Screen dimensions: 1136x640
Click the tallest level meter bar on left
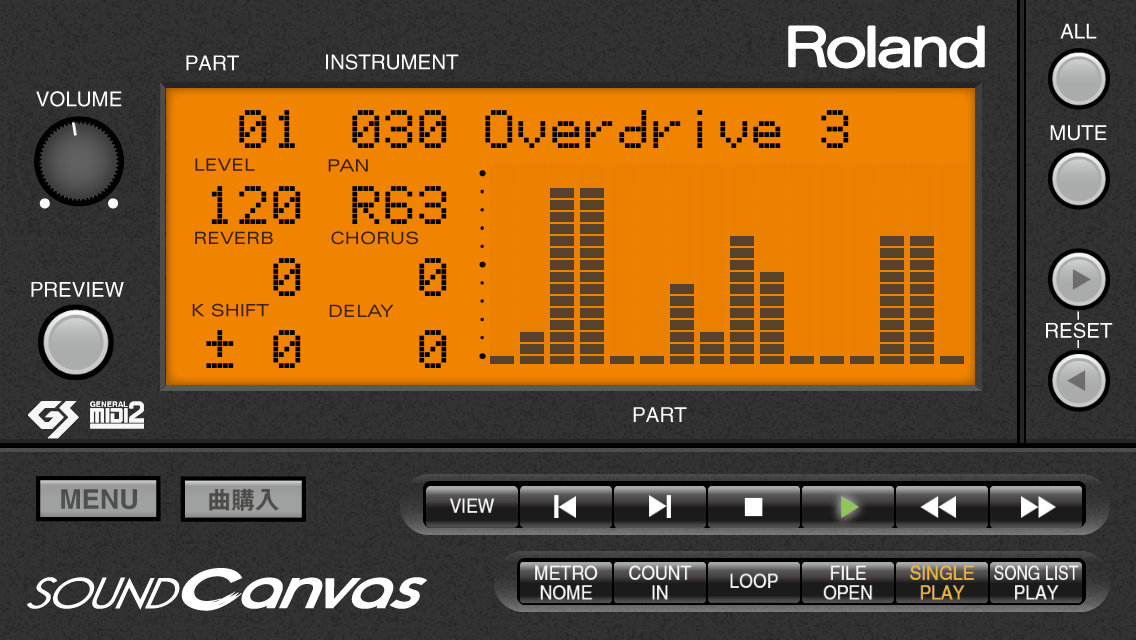(561, 275)
